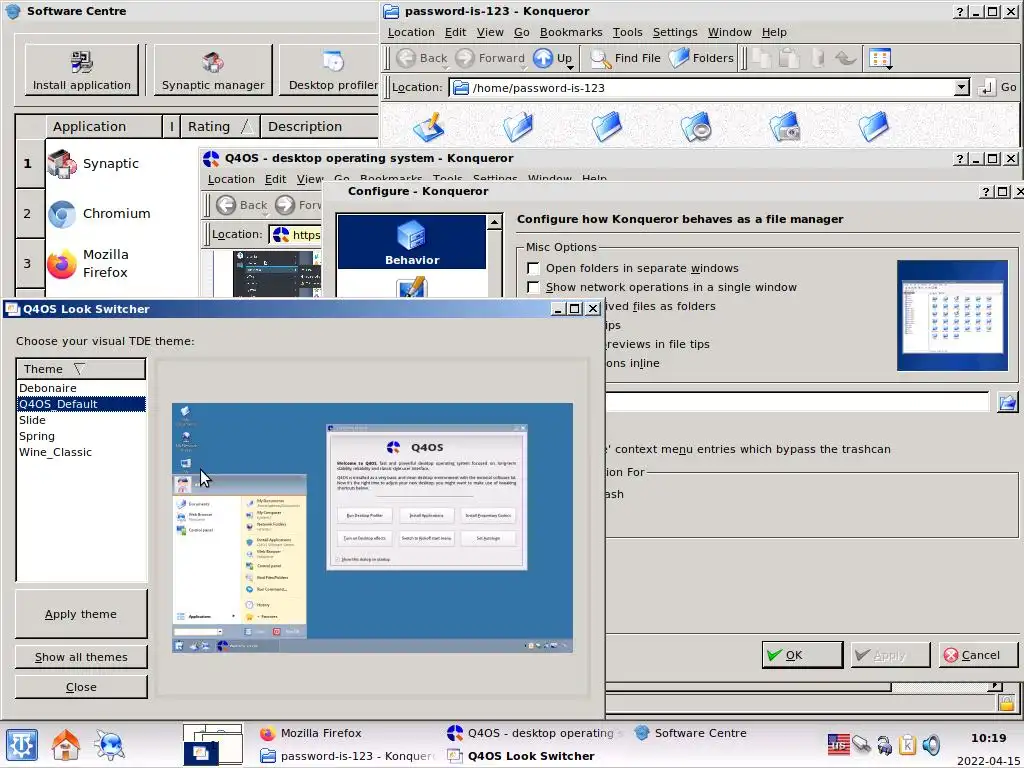Open Location menu in password-is-123 Konqueror
The image size is (1024, 768).
(x=411, y=32)
